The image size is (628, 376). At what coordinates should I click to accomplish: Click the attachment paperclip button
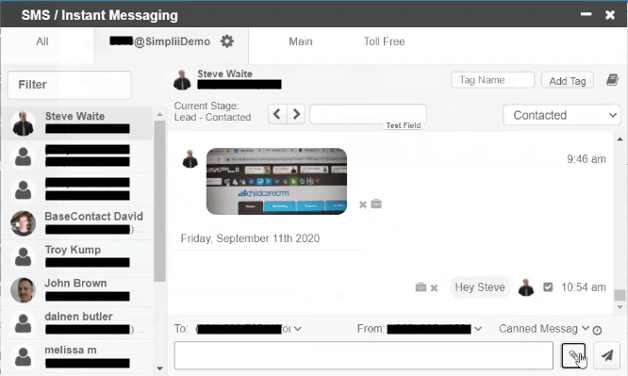click(573, 355)
